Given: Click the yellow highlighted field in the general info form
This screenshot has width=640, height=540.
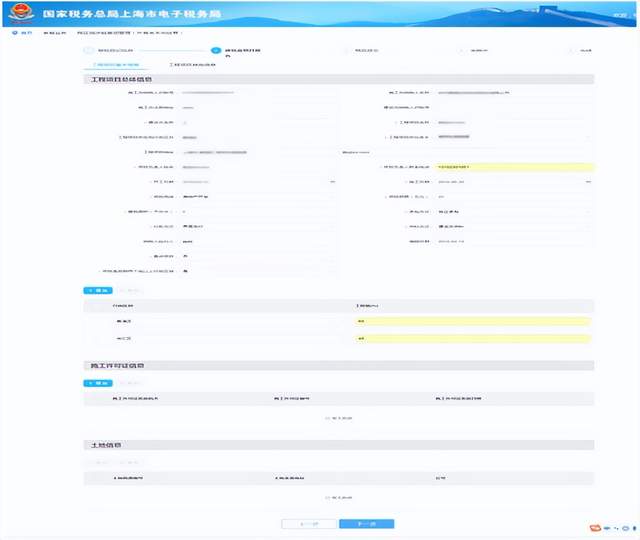Looking at the screenshot, I should pyautogui.click(x=515, y=167).
